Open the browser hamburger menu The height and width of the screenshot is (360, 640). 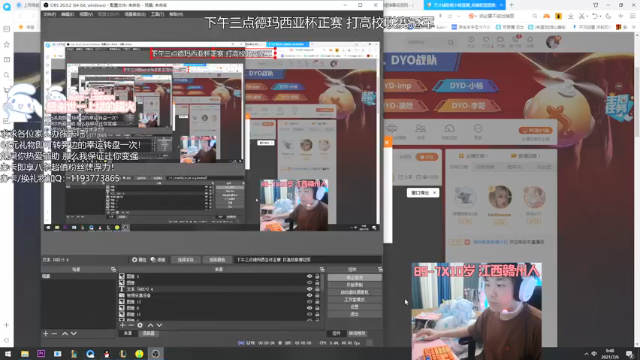coord(633,16)
